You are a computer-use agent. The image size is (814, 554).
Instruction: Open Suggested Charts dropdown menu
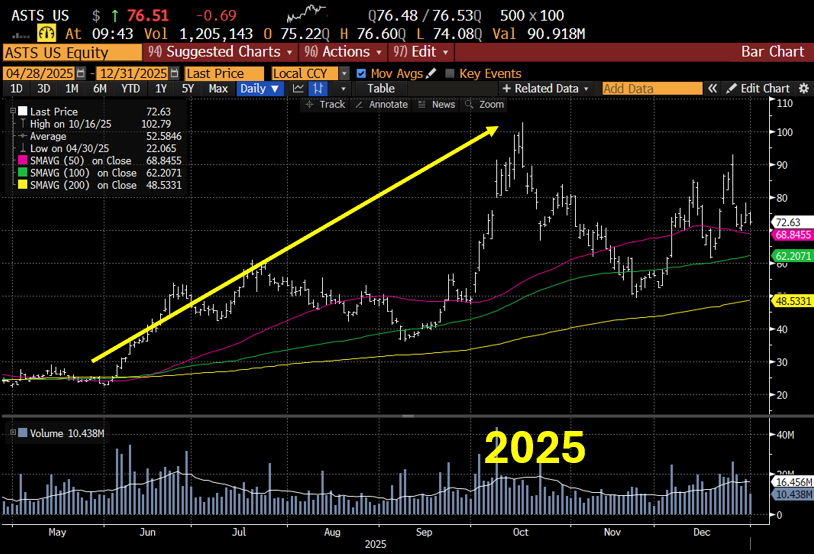[221, 52]
